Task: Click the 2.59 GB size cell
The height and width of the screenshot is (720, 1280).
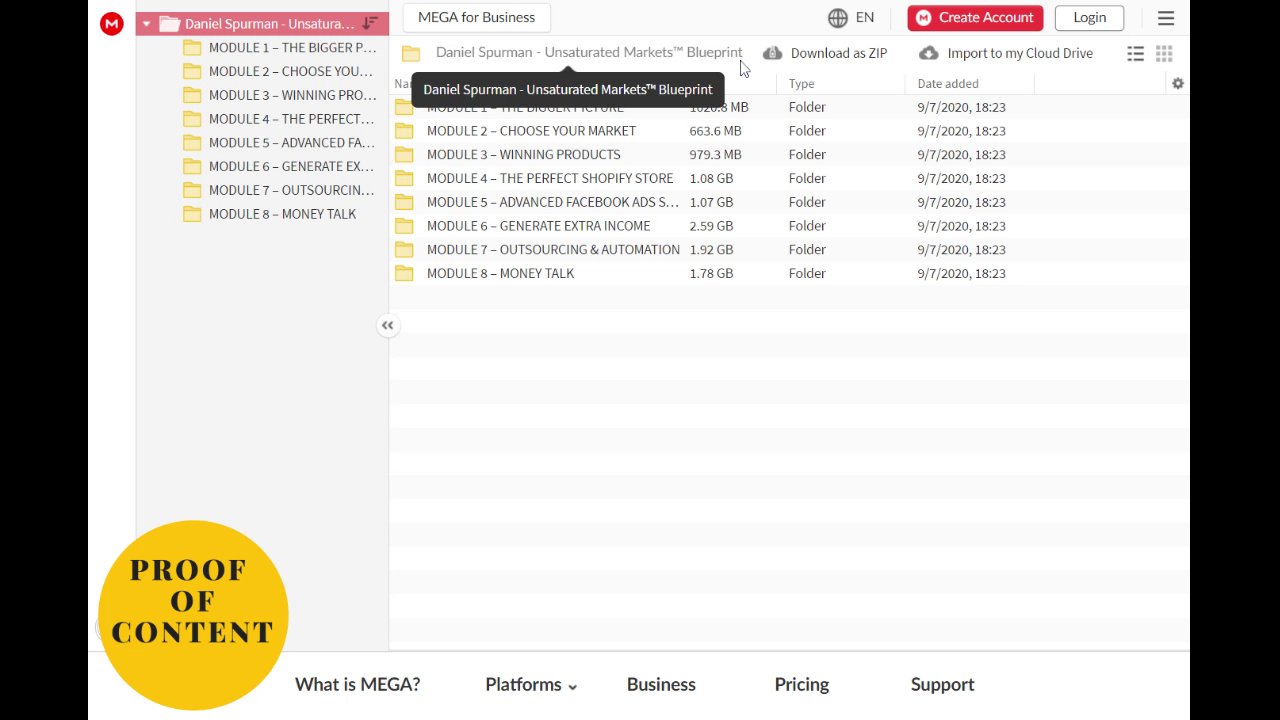Action: (711, 226)
